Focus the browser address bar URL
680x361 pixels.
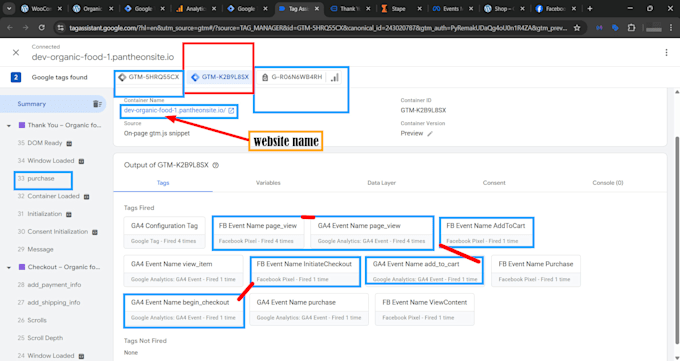click(318, 28)
